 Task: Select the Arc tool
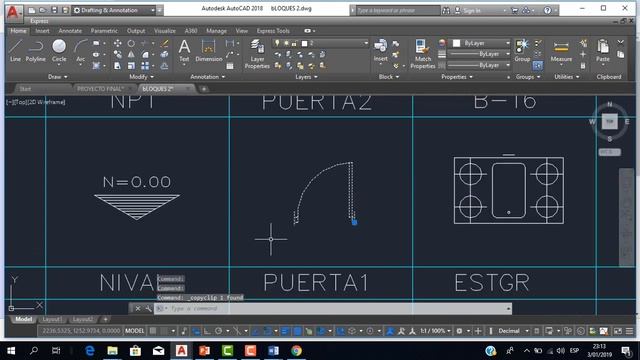(80, 51)
